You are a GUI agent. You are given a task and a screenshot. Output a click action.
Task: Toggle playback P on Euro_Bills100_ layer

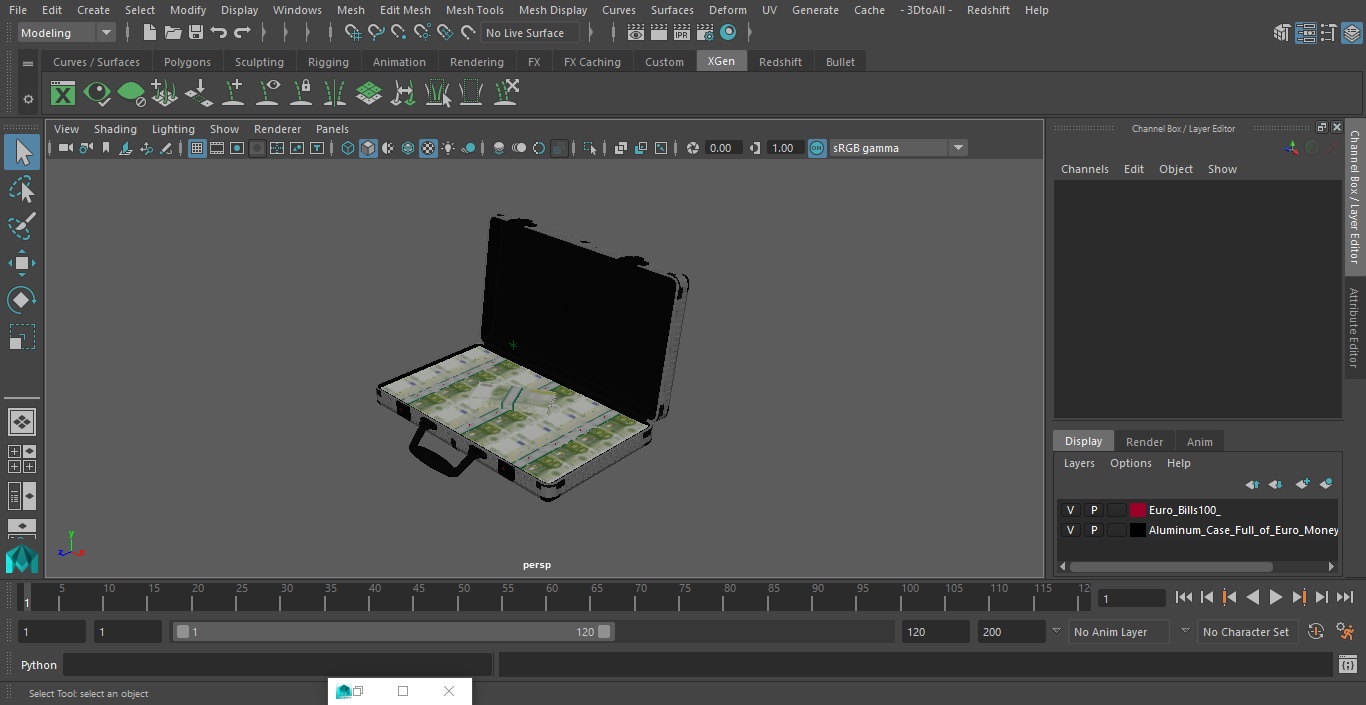1093,510
